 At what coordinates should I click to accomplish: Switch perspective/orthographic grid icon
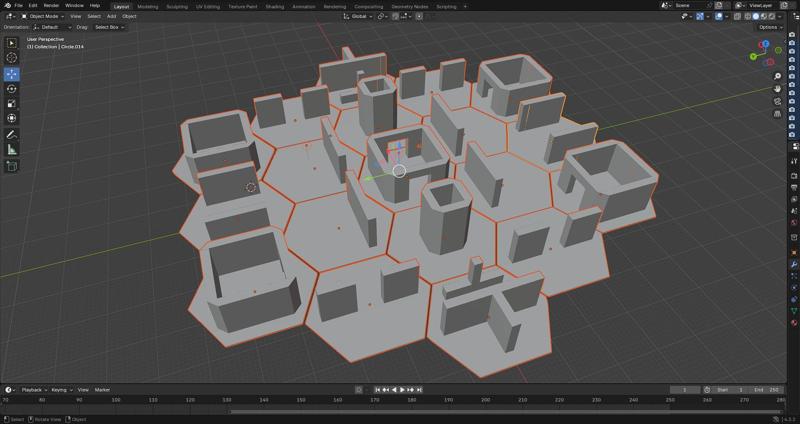pos(777,114)
